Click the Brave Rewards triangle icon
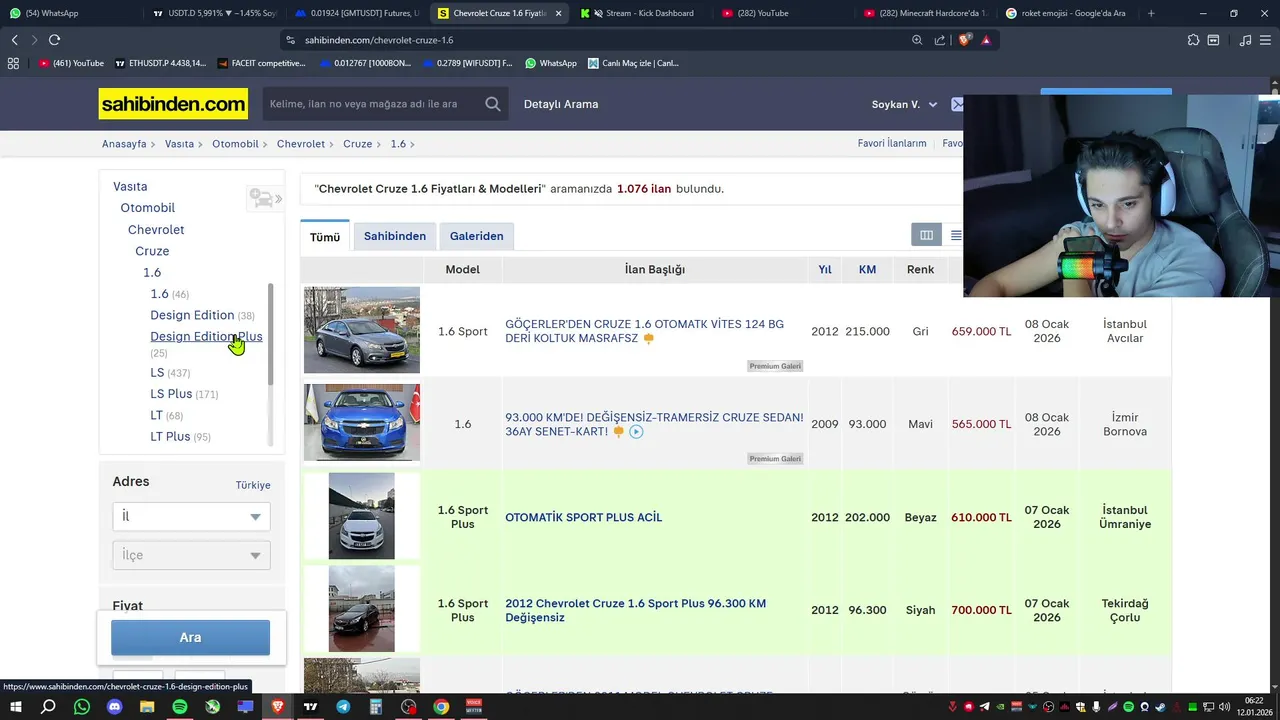Screen dimensions: 1280x720 pyautogui.click(x=986, y=40)
